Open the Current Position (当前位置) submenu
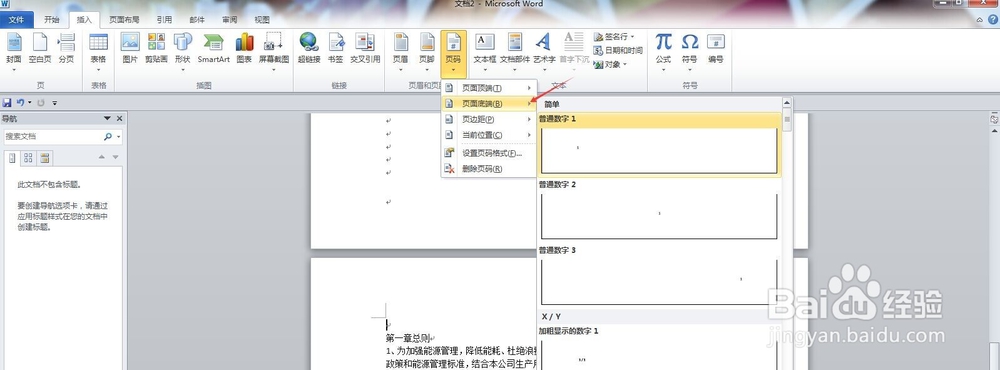This screenshot has width=1000, height=370. [489, 135]
